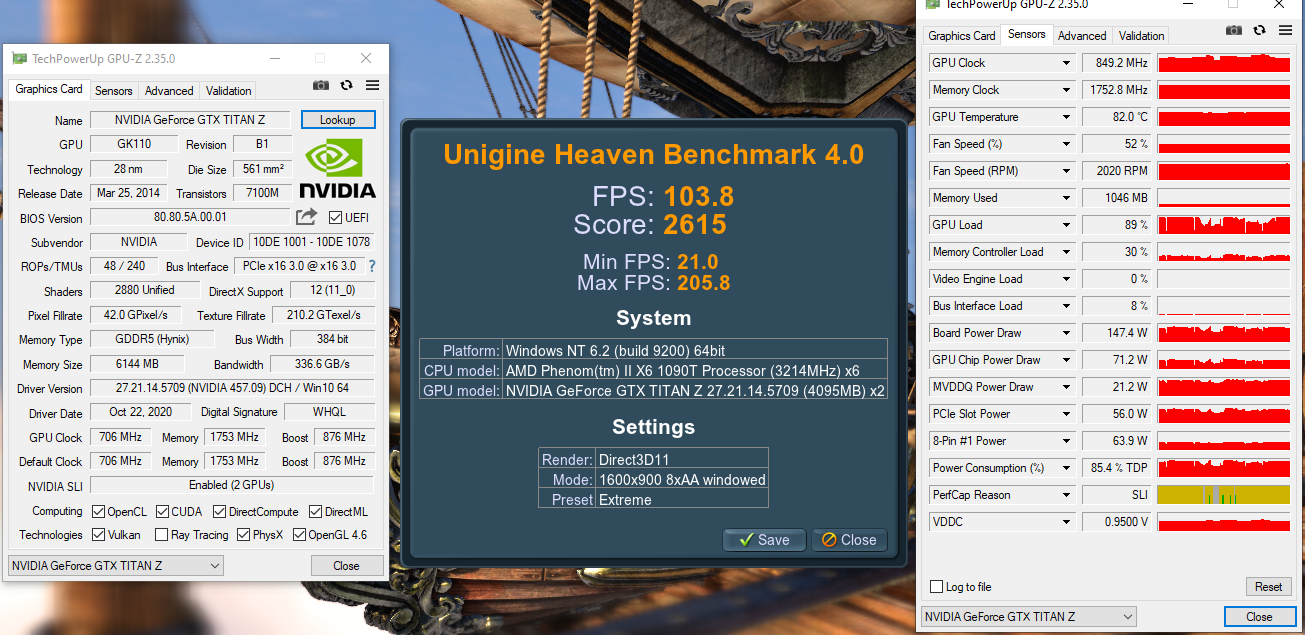This screenshot has width=1305, height=635.
Task: Open the hamburger menu in Graphics Card window
Action: [372, 86]
